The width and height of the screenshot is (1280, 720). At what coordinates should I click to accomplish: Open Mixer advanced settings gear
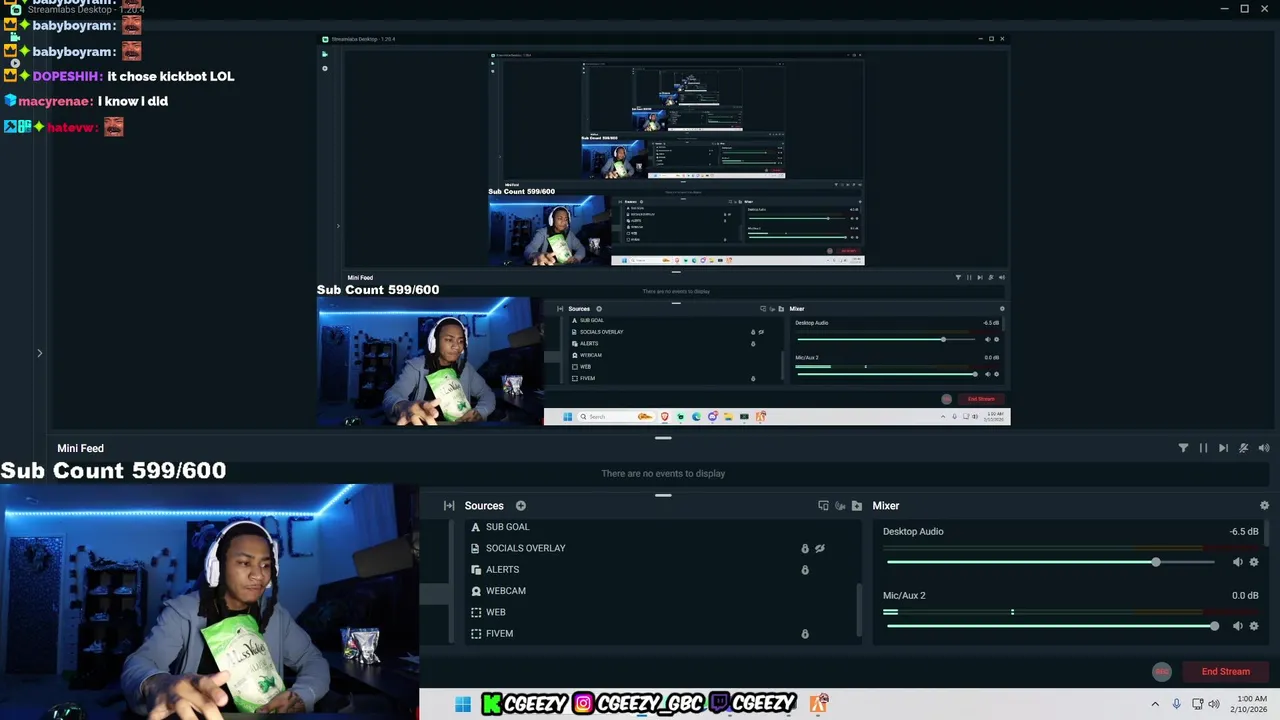click(1264, 506)
